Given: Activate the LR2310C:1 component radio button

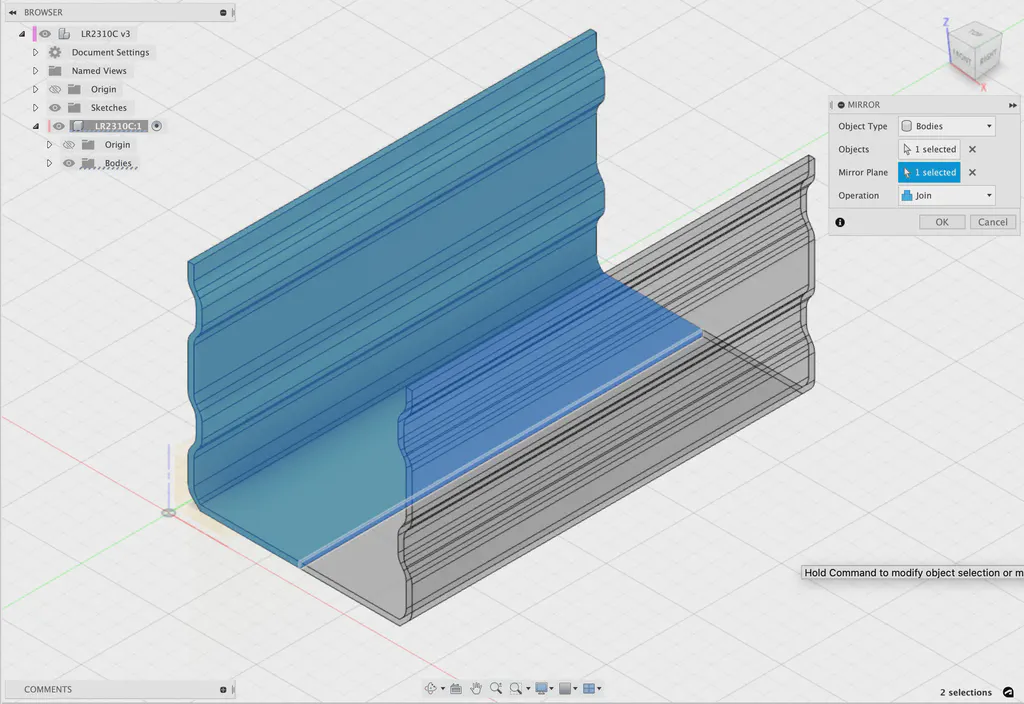Looking at the screenshot, I should pos(157,126).
